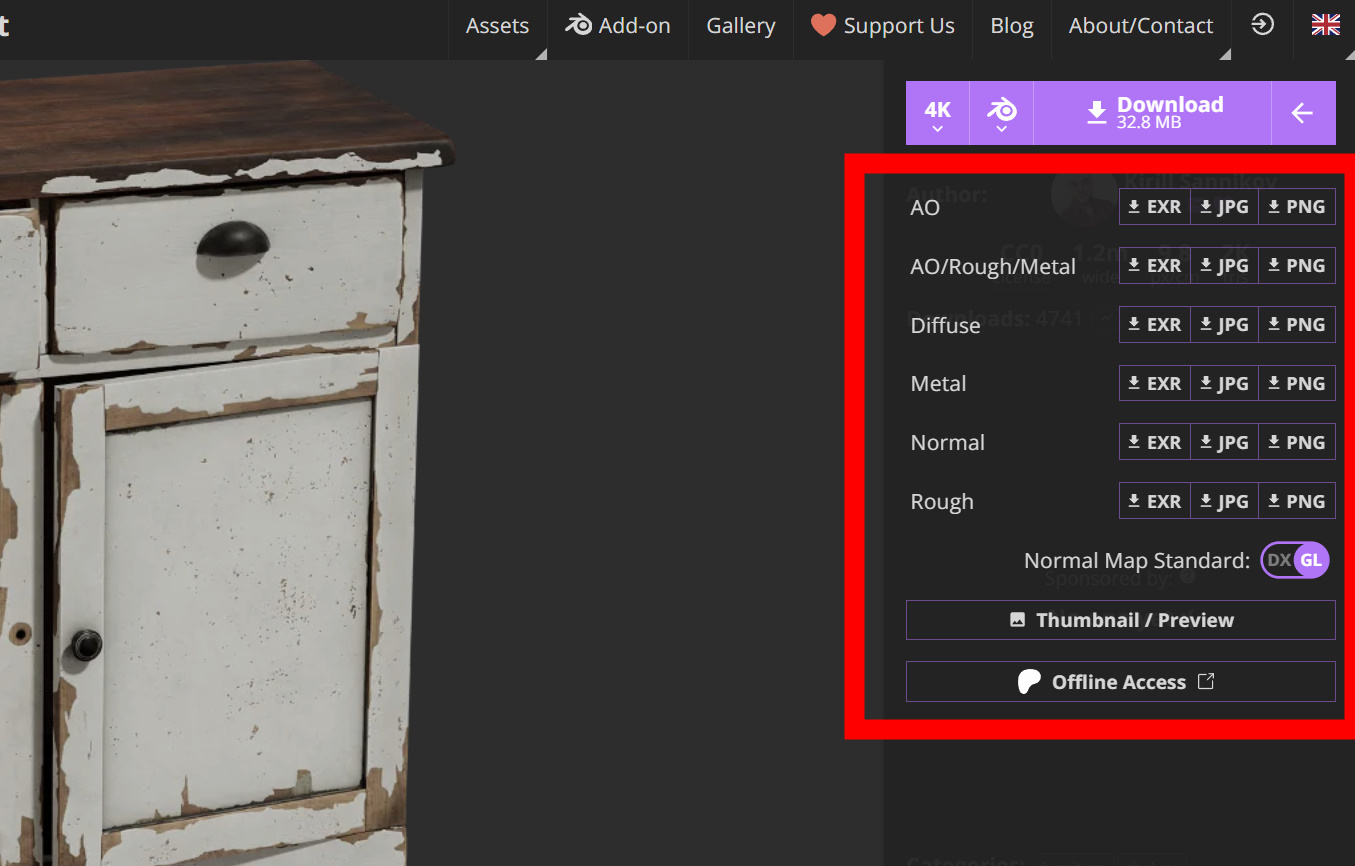Download Diffuse map as JPG

coord(1224,324)
